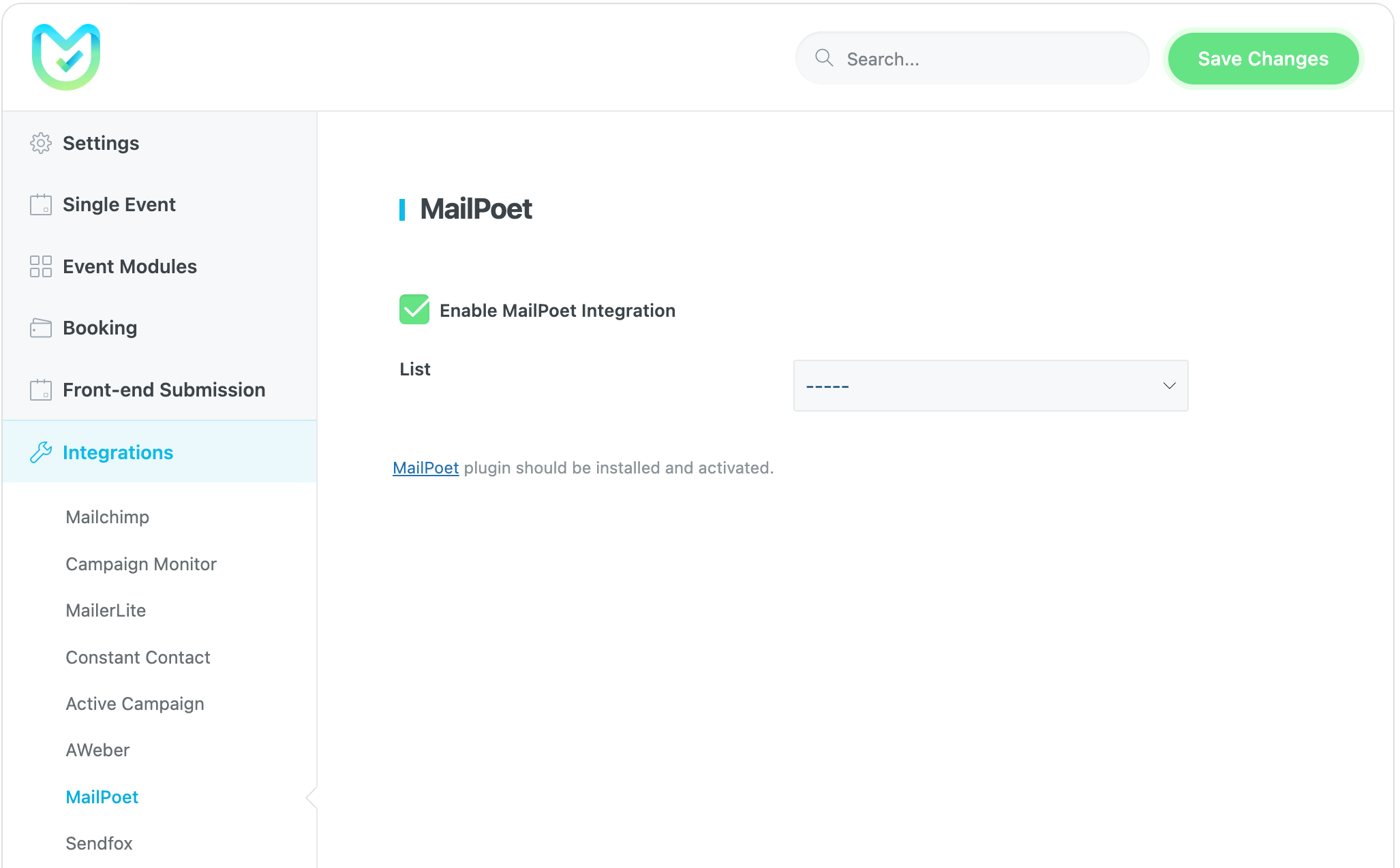Uncheck Enable MailPoet Integration checkbox
The image size is (1400, 868).
(x=414, y=309)
